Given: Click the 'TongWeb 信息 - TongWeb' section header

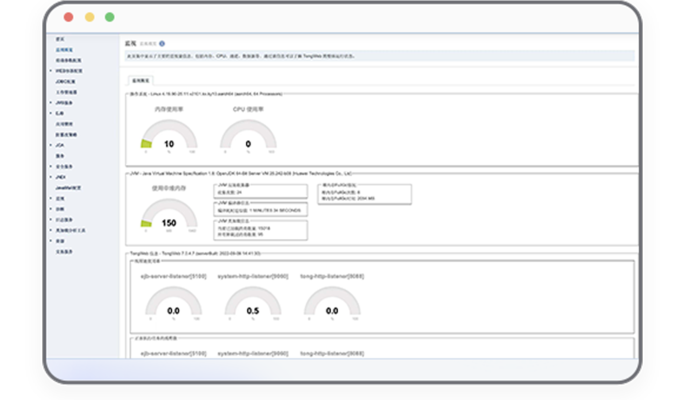Looking at the screenshot, I should pos(195,253).
